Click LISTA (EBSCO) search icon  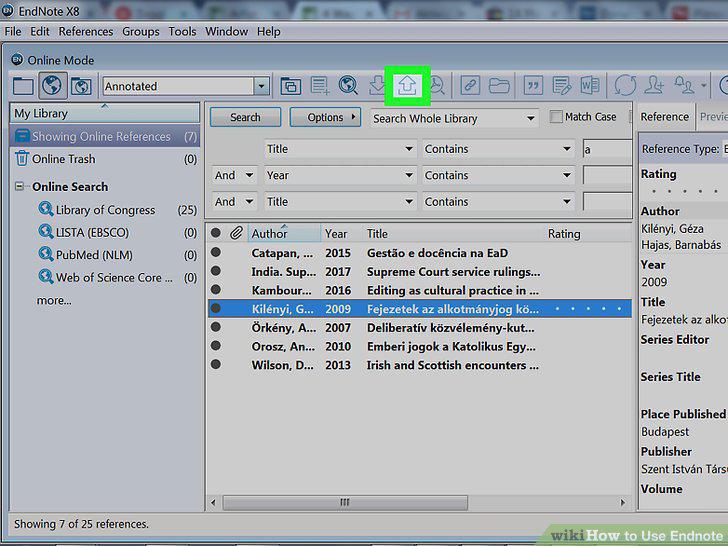click(x=46, y=232)
